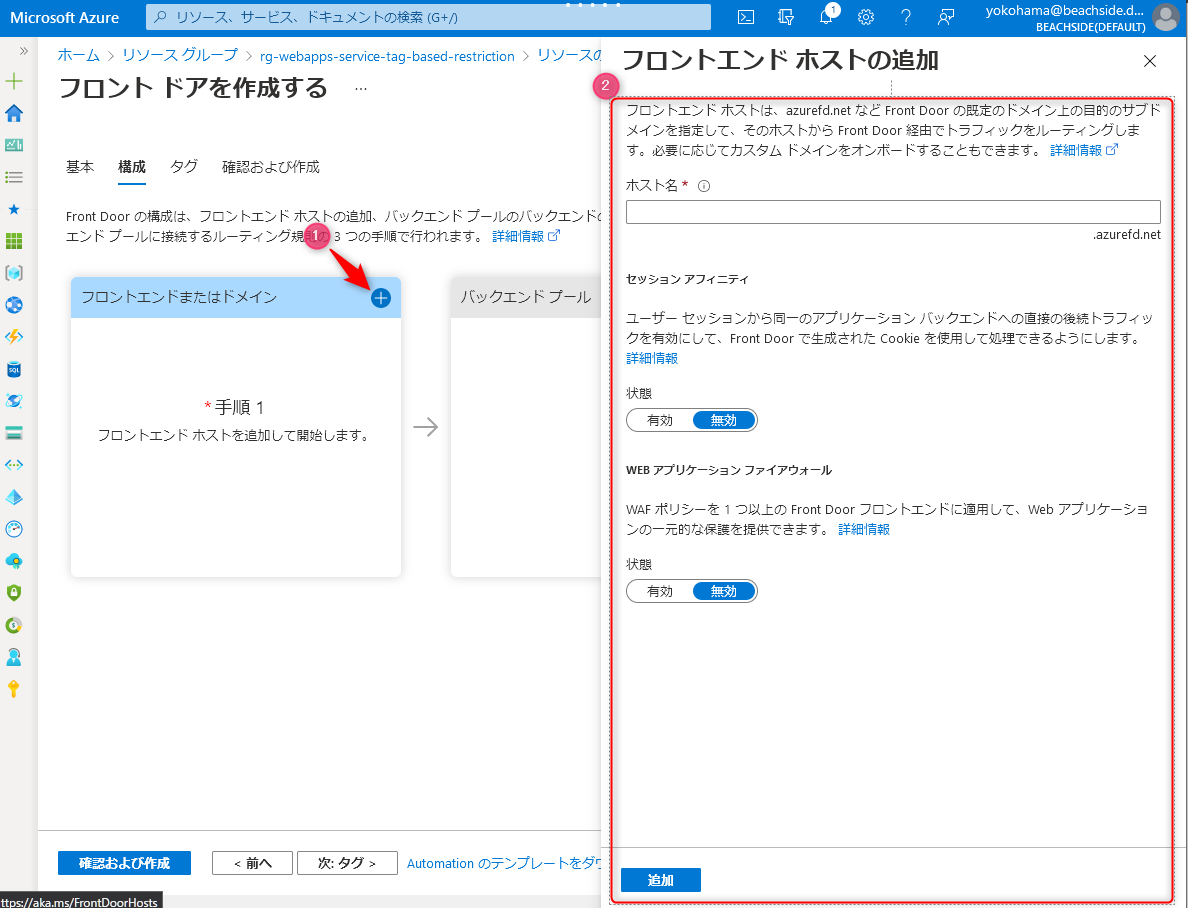
Task: Close the フロントエンド ホストの追加 panel
Action: click(1149, 61)
